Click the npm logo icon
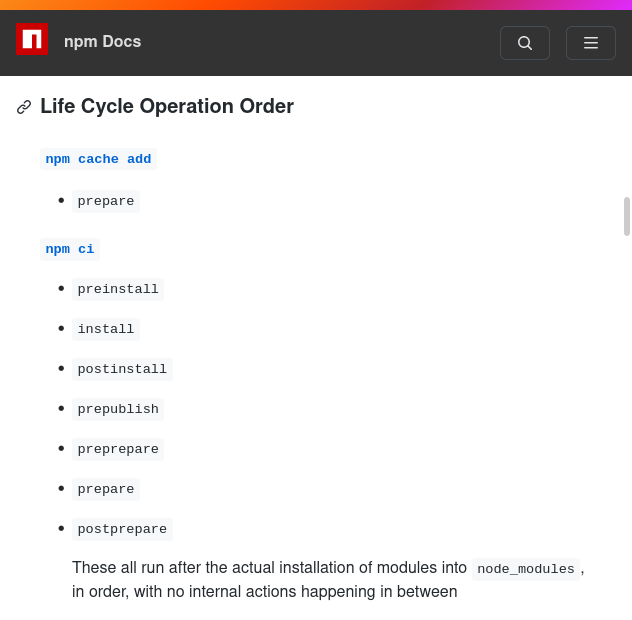This screenshot has width=632, height=620. 32,39
